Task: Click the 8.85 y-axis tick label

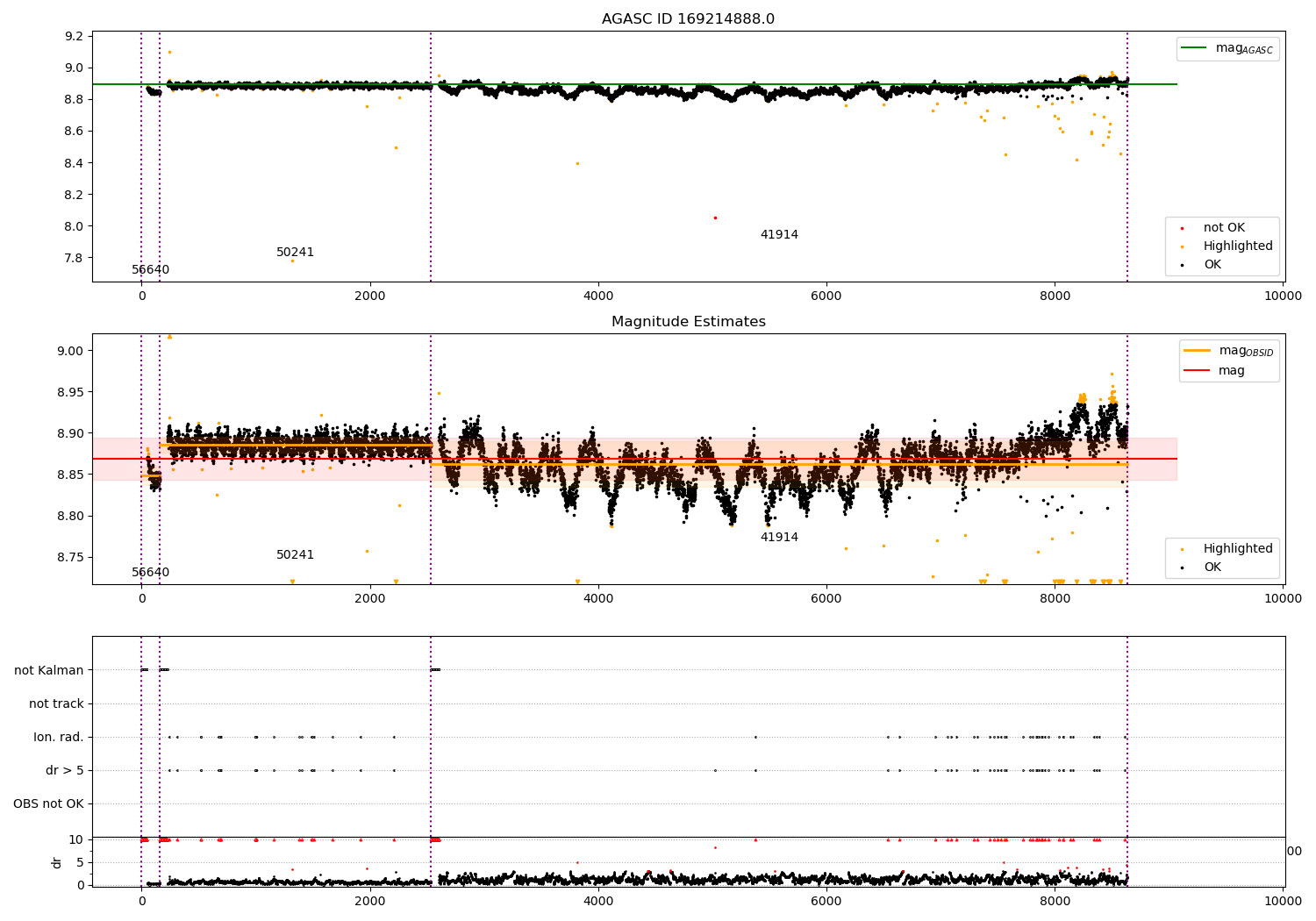Action: [71, 475]
